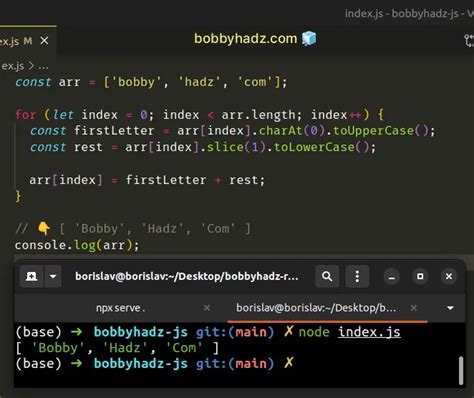Select the borislav@borislav terminal tab

click(316, 308)
